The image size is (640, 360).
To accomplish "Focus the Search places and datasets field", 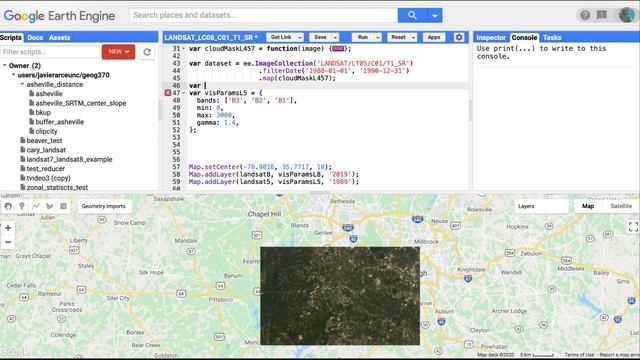I will (x=264, y=16).
